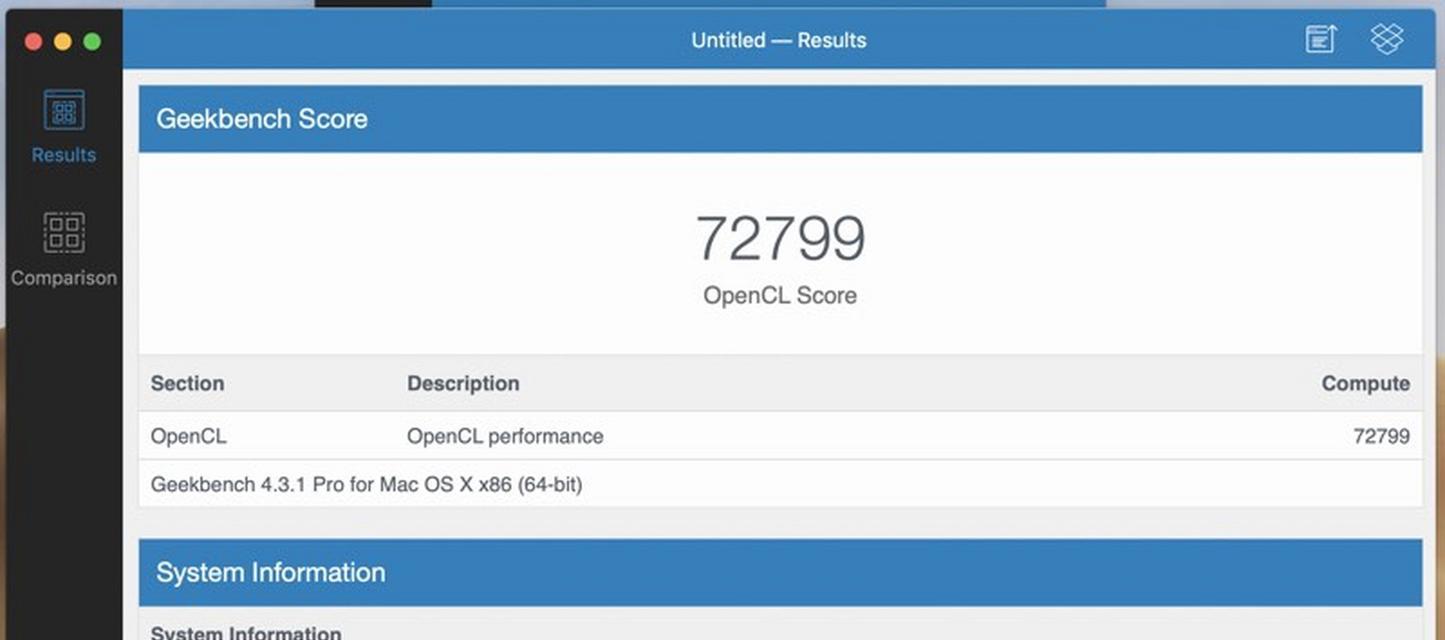
Task: Select the OpenCL performance description cell
Action: (505, 436)
